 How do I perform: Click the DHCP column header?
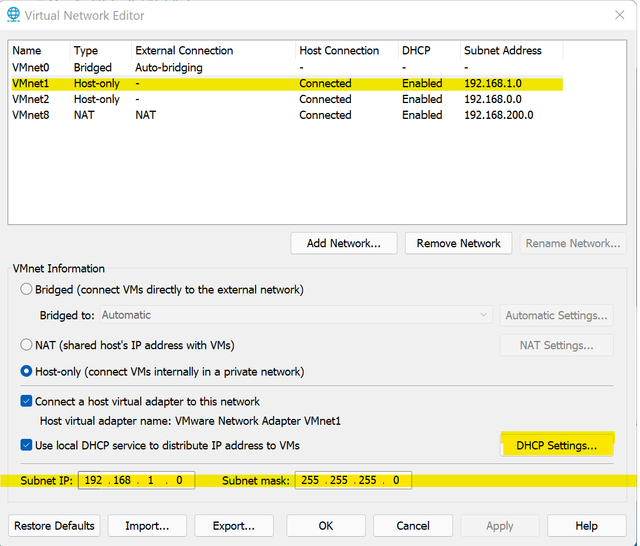click(x=416, y=51)
